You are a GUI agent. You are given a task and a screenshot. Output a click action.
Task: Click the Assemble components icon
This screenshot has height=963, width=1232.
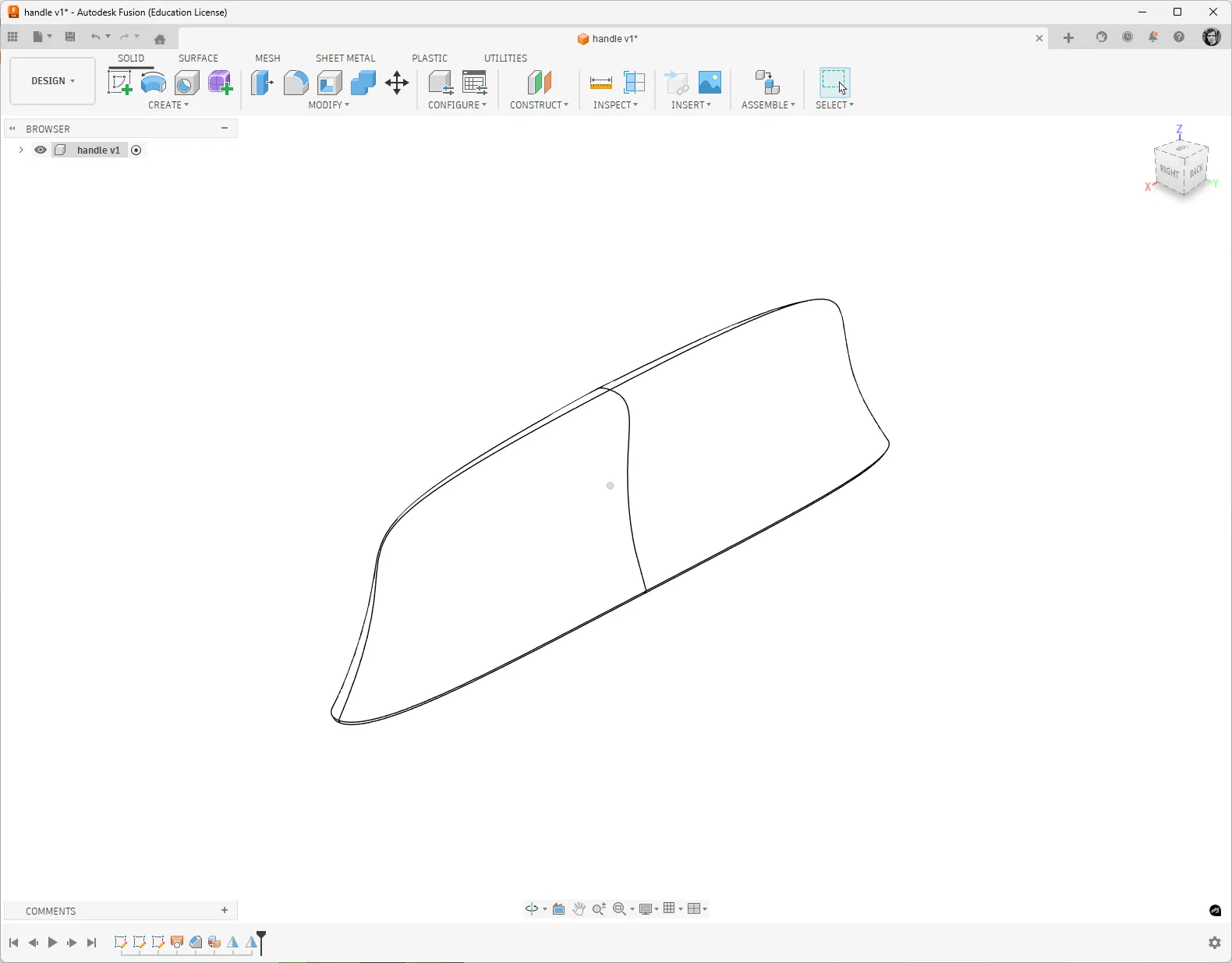pos(768,83)
